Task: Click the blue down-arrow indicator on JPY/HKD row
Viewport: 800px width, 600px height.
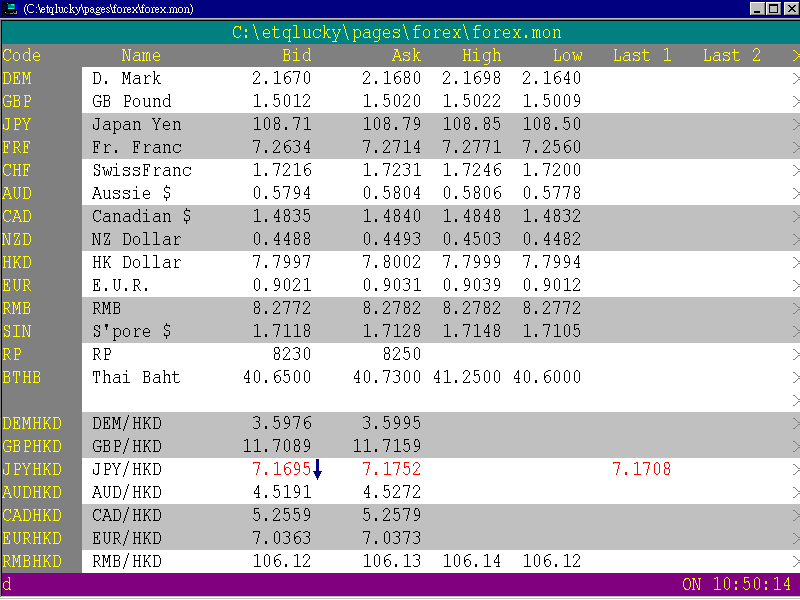Action: click(318, 469)
